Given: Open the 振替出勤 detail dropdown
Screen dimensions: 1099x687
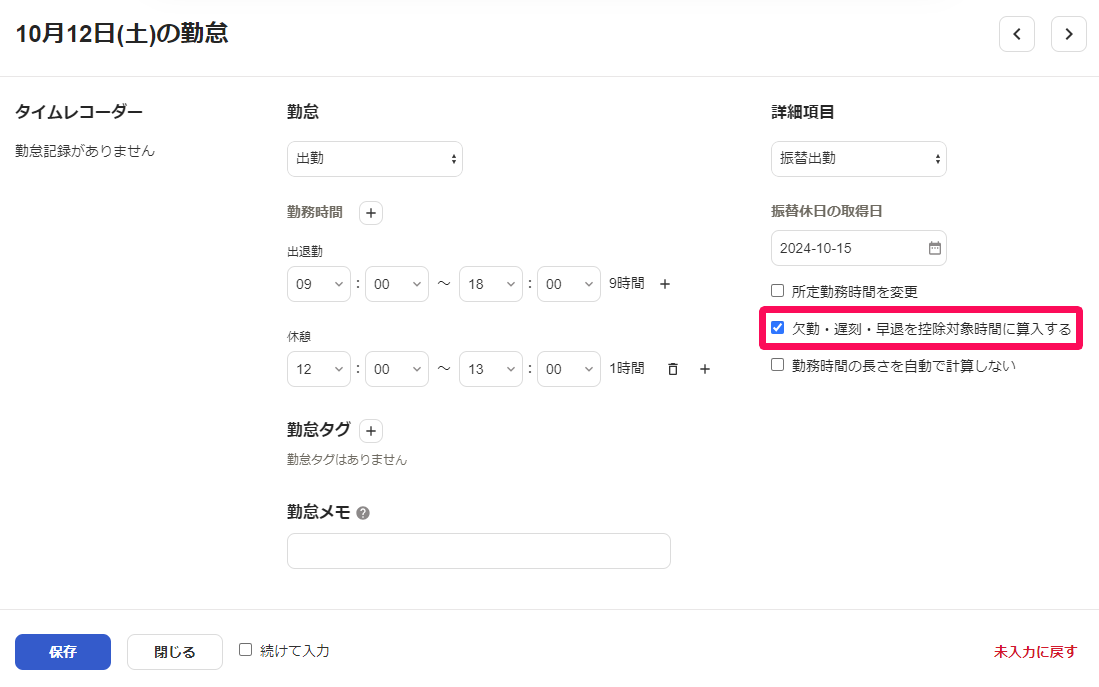Looking at the screenshot, I should [859, 158].
